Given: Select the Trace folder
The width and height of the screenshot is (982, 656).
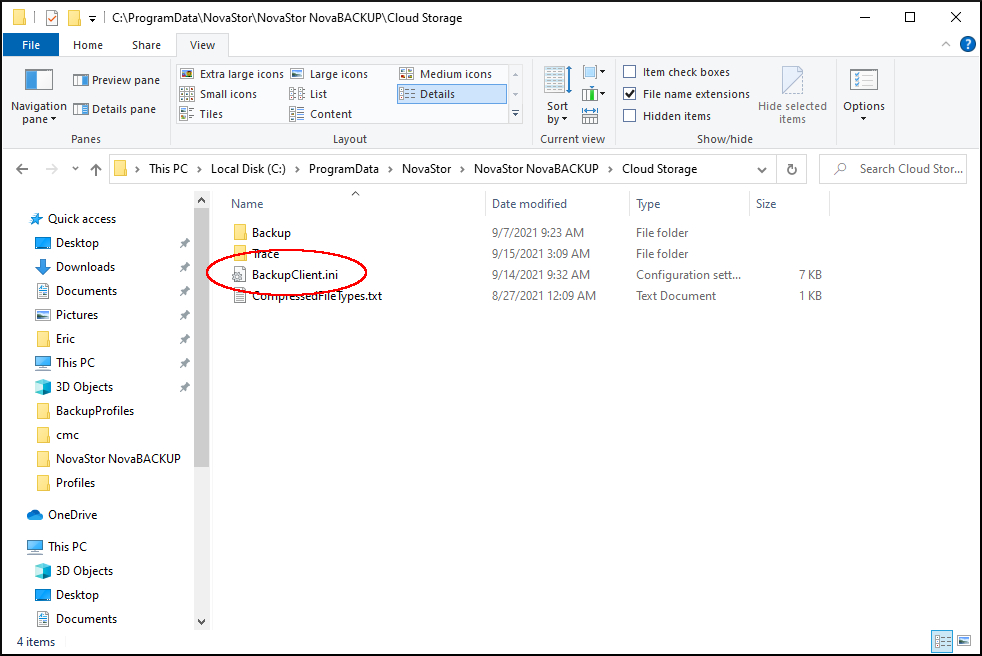Looking at the screenshot, I should [x=266, y=254].
